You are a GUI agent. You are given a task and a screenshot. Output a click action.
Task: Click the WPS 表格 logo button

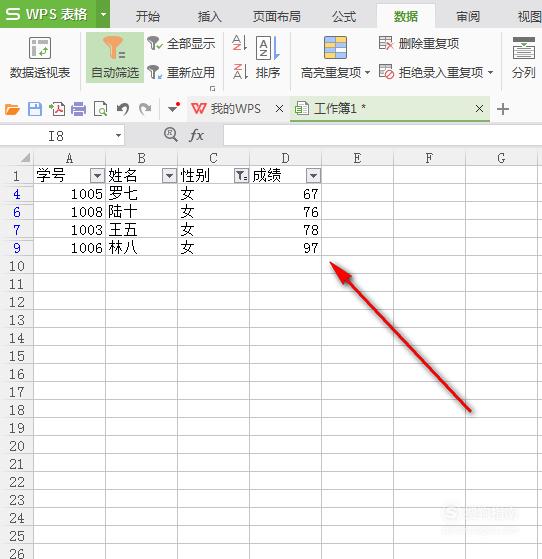tap(48, 14)
